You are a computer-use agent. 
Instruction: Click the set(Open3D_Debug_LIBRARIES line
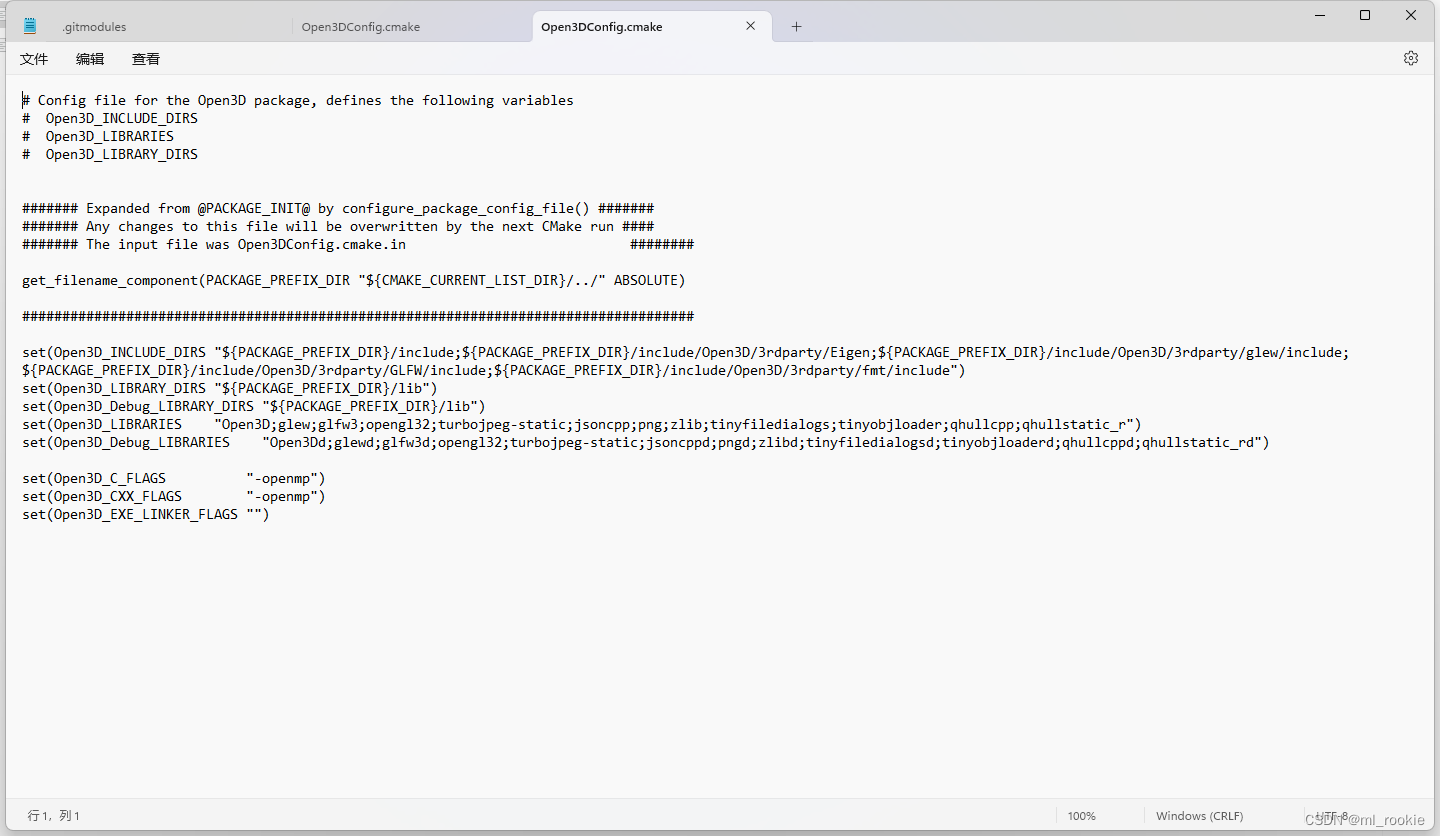click(646, 442)
